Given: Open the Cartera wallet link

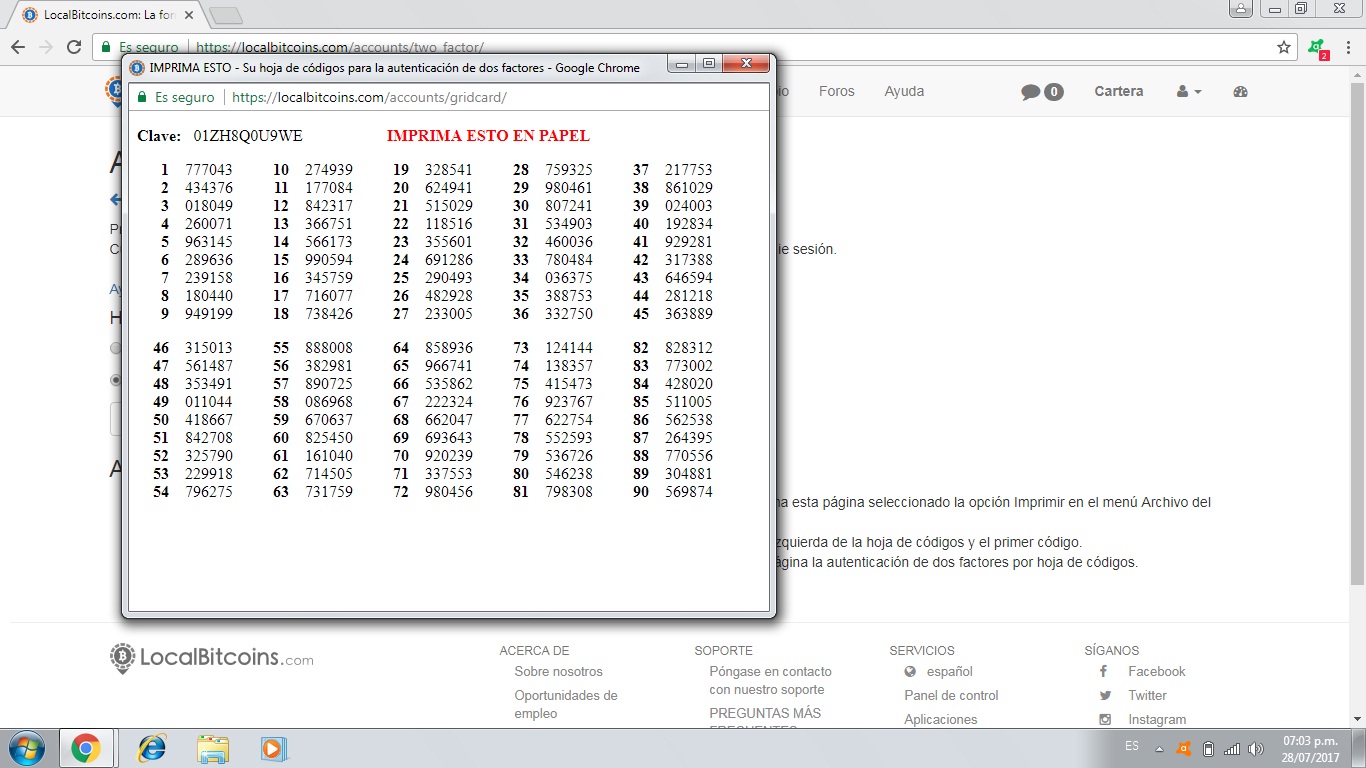Looking at the screenshot, I should click(1118, 91).
